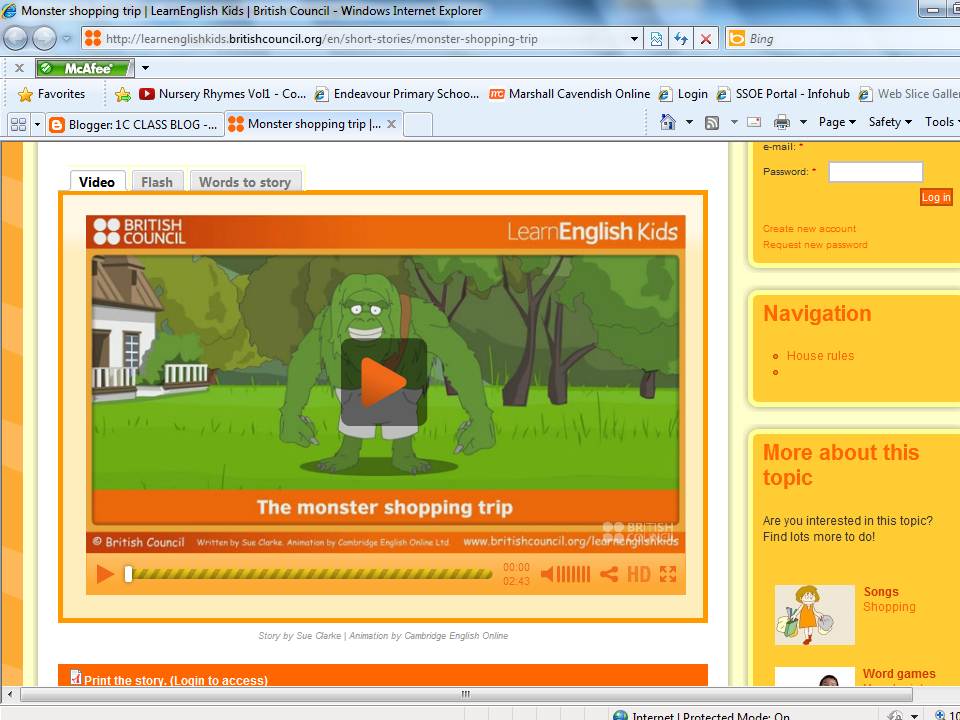Open Nursery Rhymes Vol1 favorite link
The height and width of the screenshot is (720, 960).
click(223, 94)
